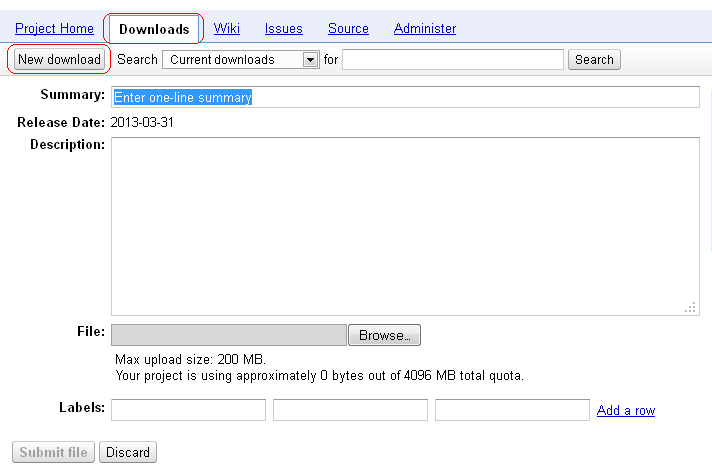Click inside the Description text area
712x476 pixels.
point(405,226)
